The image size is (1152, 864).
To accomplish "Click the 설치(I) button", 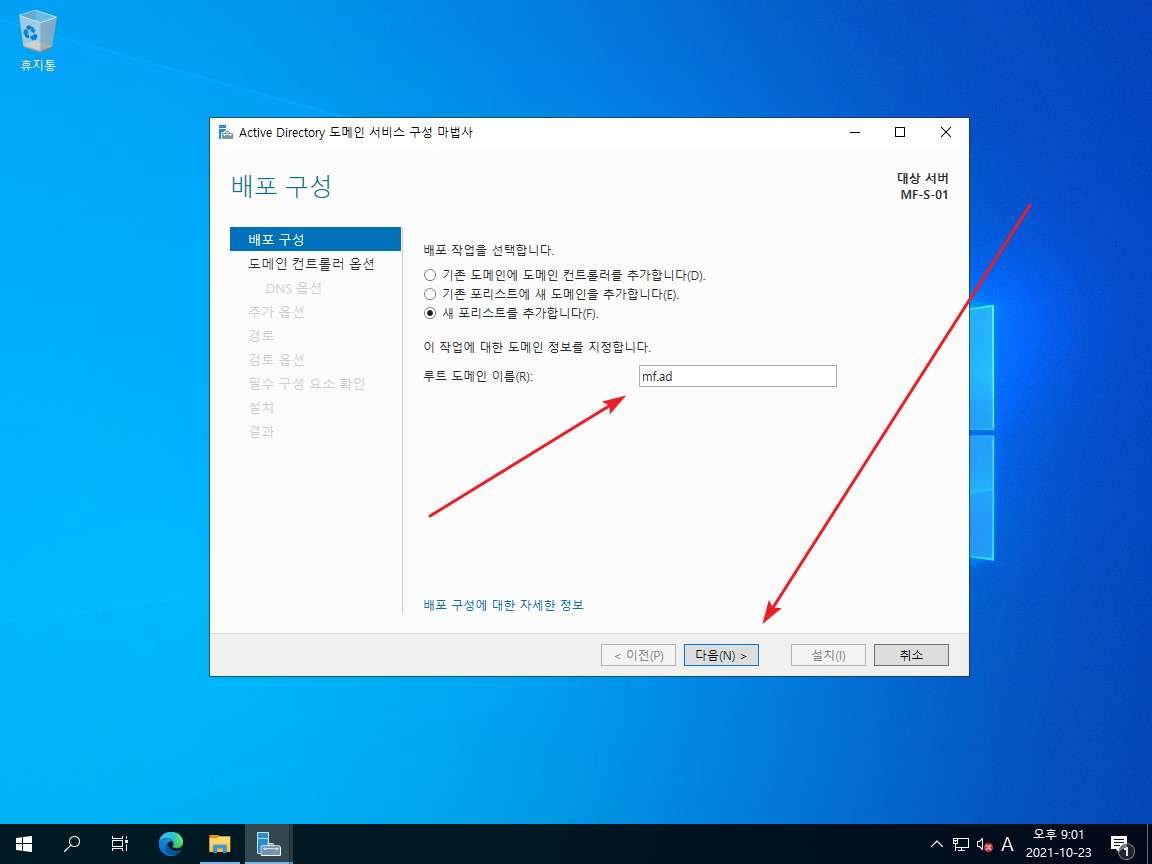I will (828, 655).
